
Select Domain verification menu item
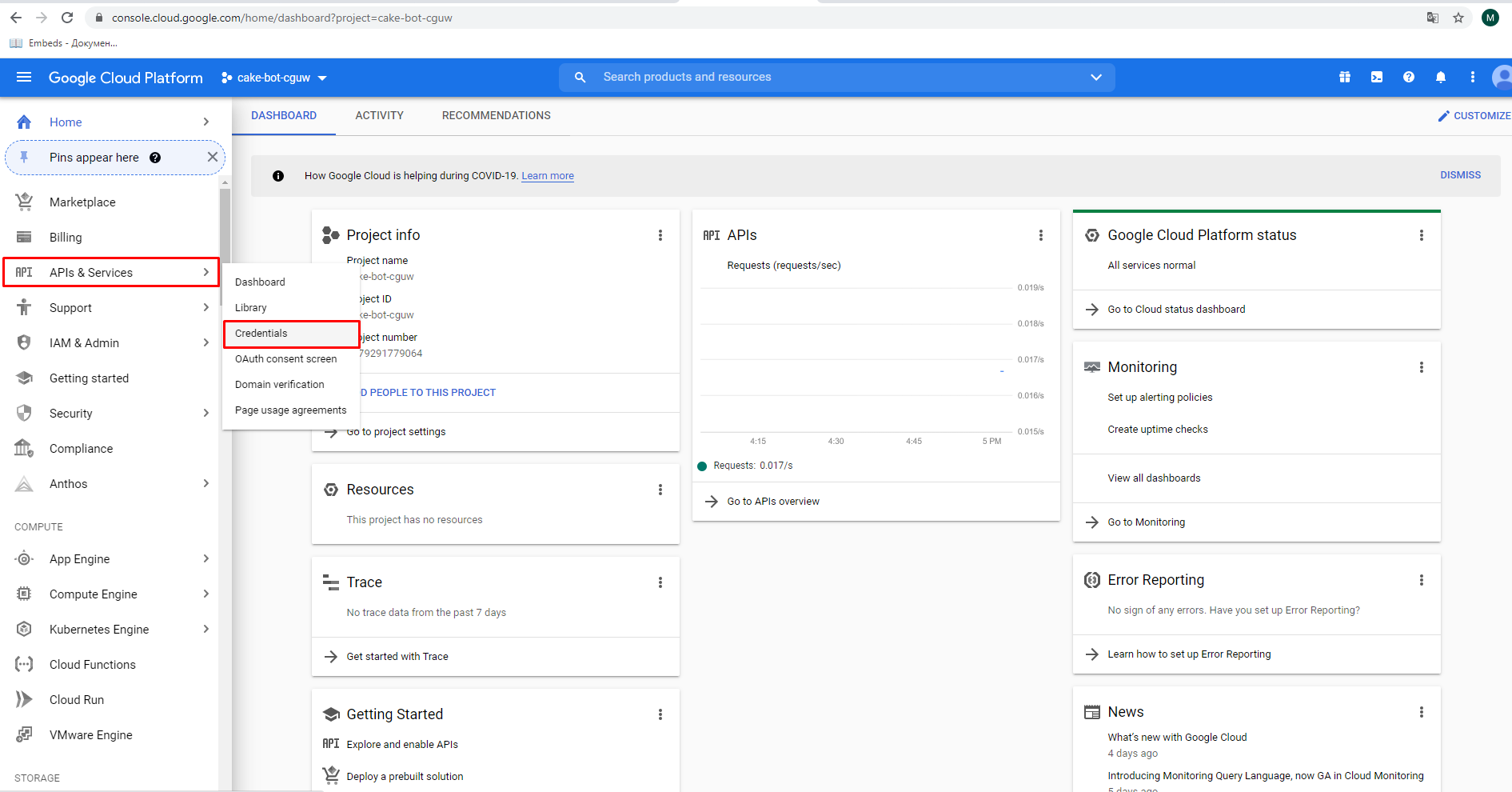(292, 385)
